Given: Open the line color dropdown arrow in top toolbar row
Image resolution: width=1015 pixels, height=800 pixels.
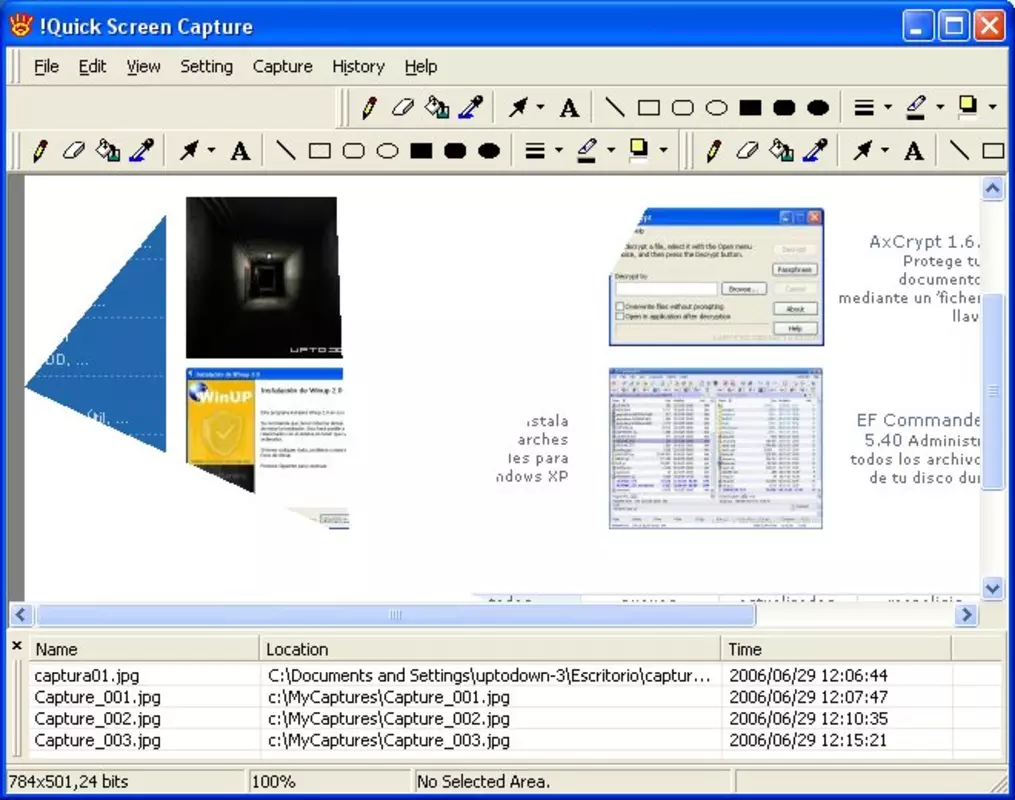Looking at the screenshot, I should pyautogui.click(x=940, y=107).
